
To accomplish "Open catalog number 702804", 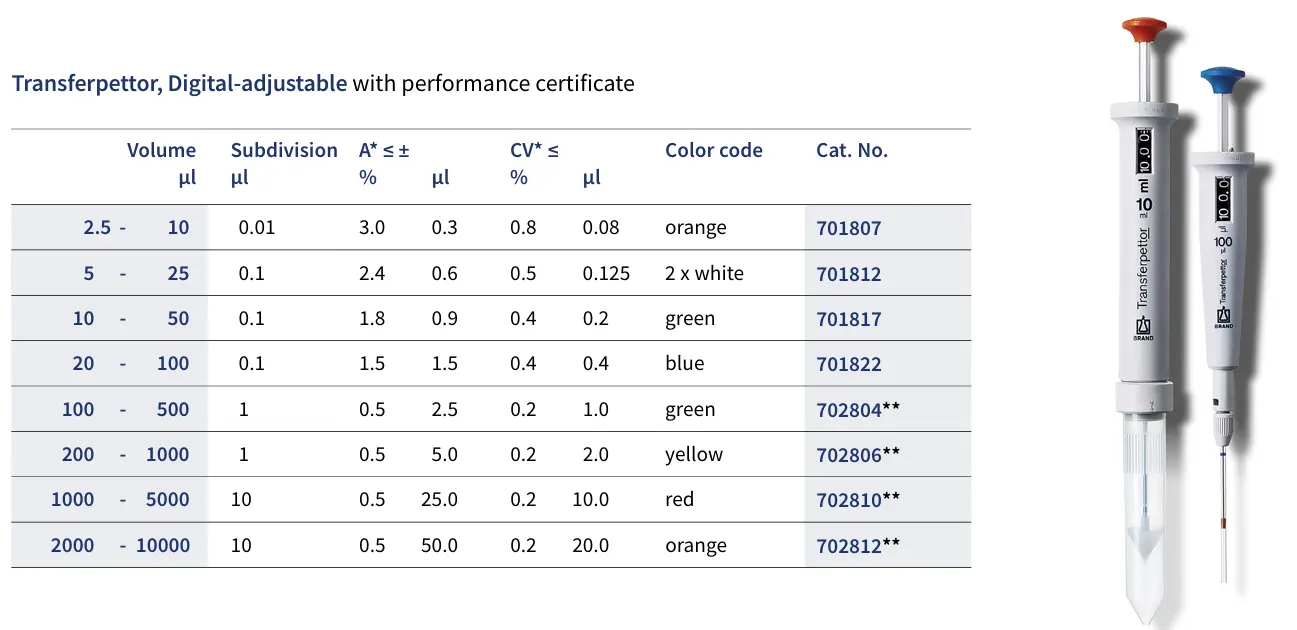I will 849,410.
